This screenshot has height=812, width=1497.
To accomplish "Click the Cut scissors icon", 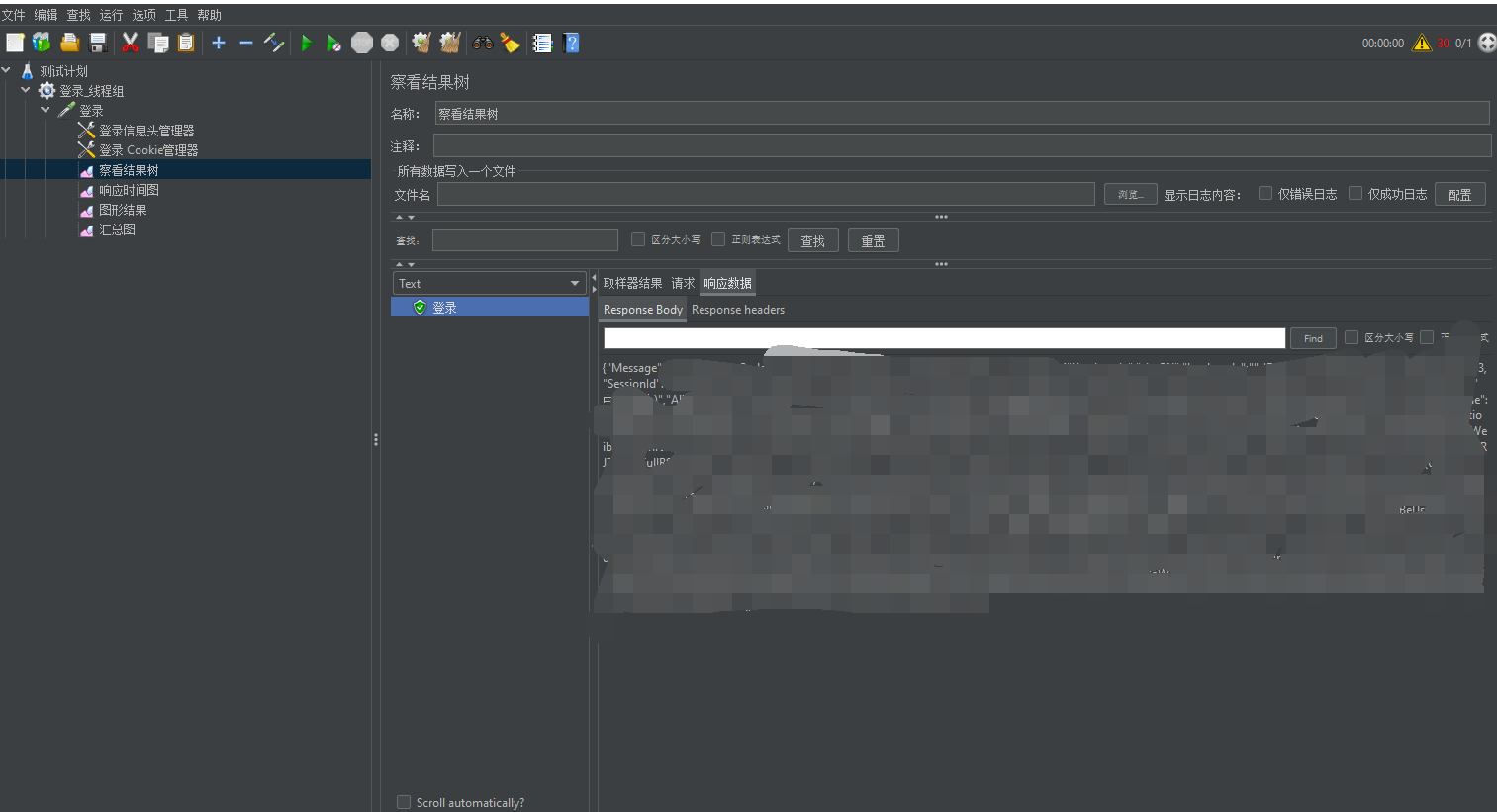I will (130, 43).
